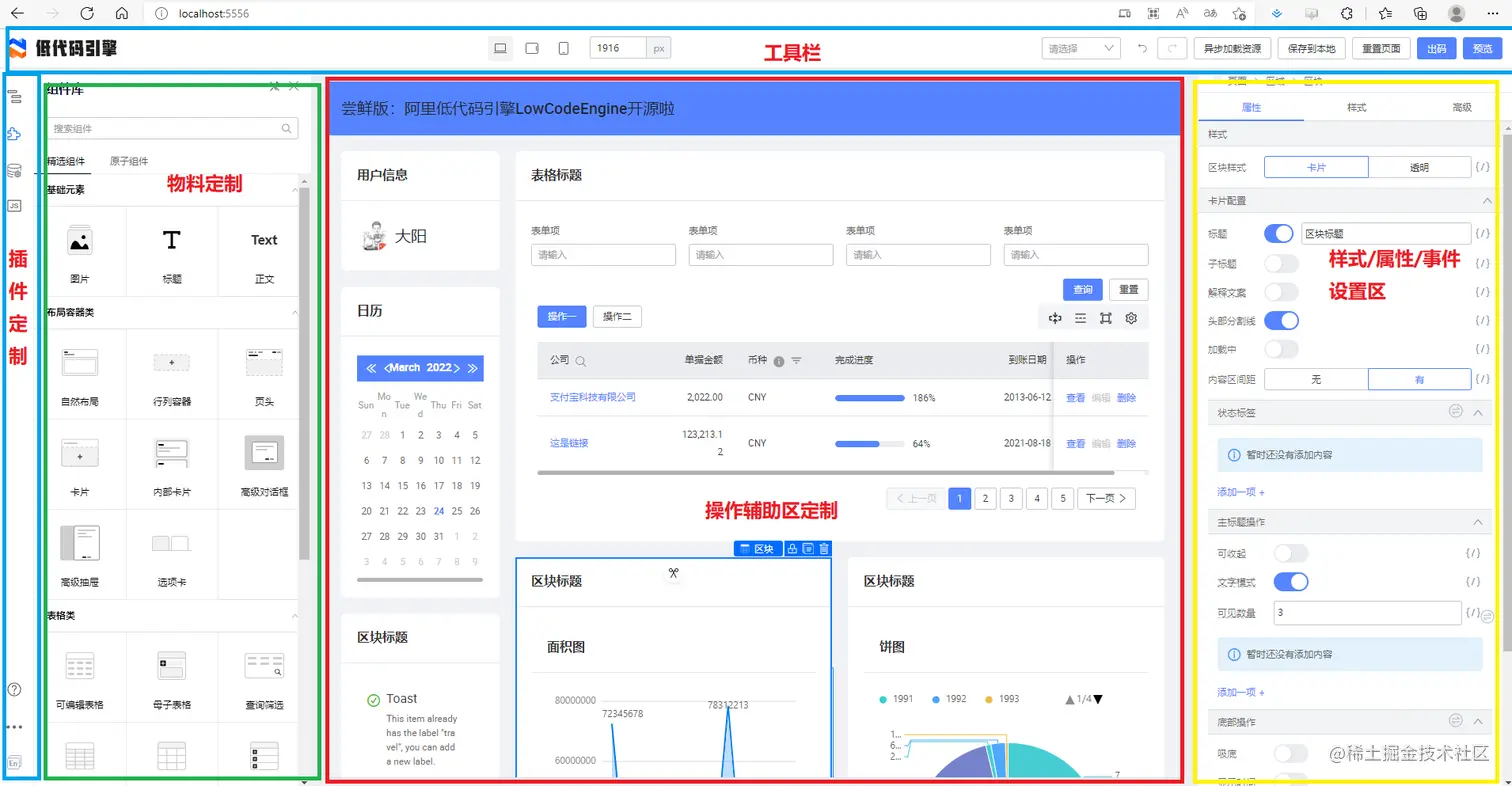Click the 搜索组件 search input
The width and height of the screenshot is (1512, 786).
click(172, 128)
